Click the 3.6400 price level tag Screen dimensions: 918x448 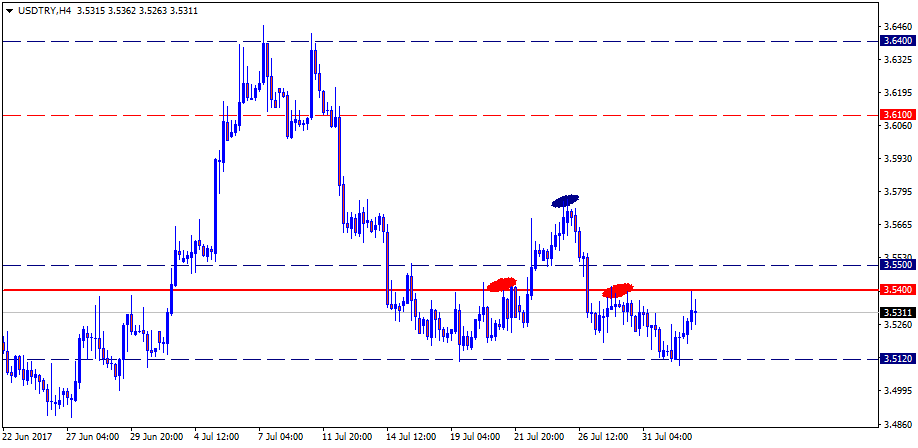tap(895, 41)
